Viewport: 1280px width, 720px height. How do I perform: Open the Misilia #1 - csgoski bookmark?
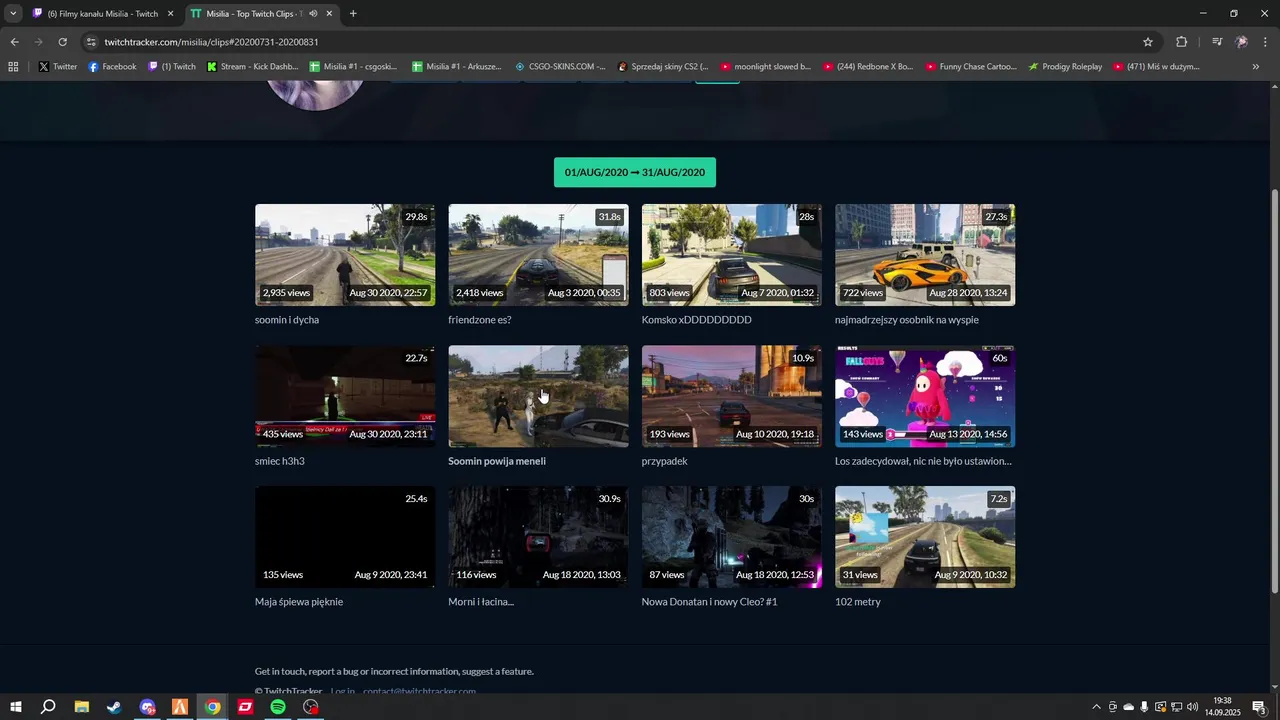(x=354, y=67)
